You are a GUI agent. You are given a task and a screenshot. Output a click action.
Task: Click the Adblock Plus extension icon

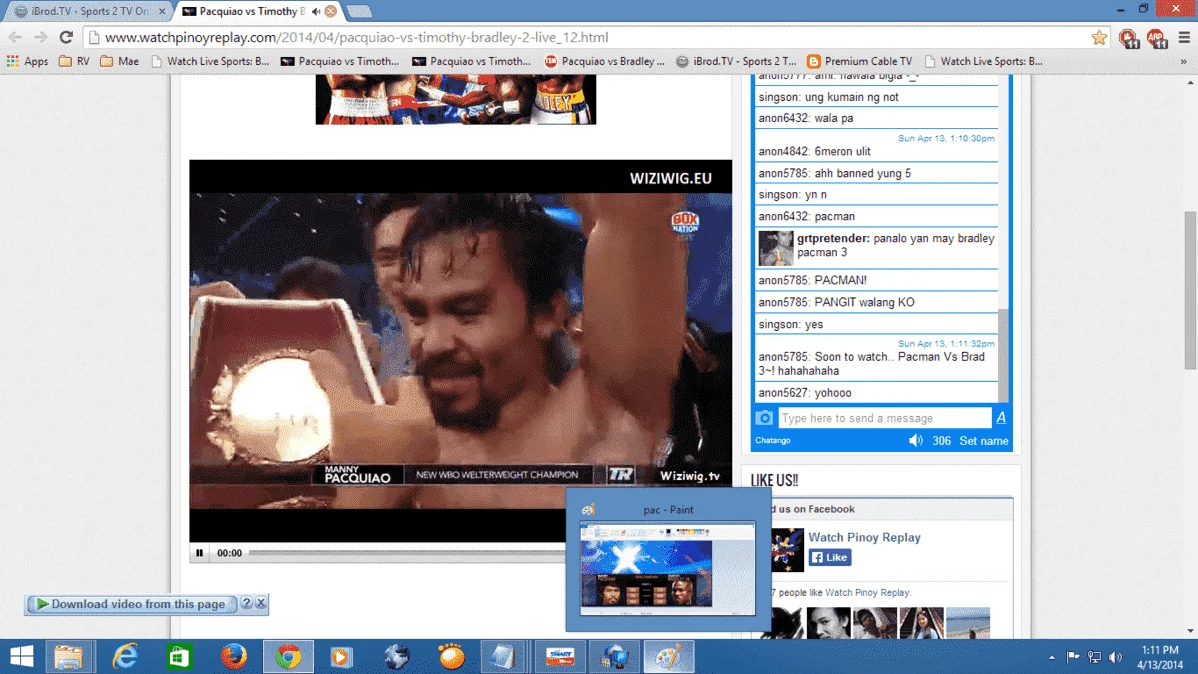pos(1156,37)
